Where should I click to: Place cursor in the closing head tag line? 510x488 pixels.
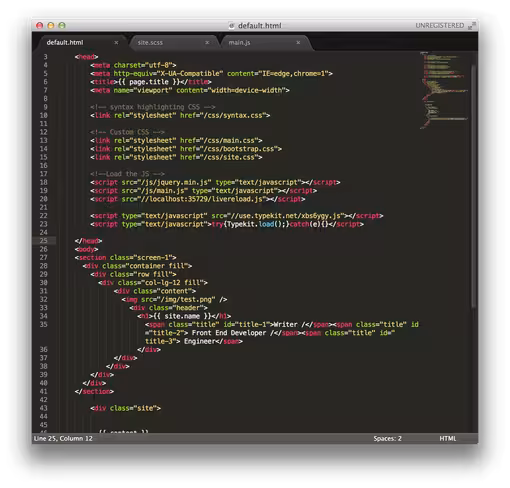[89, 241]
